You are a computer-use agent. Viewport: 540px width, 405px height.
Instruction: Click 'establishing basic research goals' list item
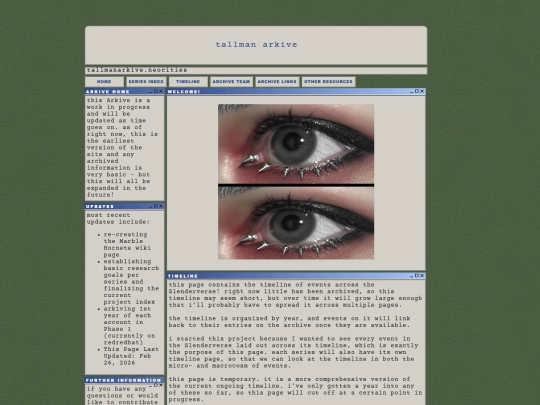click(131, 282)
